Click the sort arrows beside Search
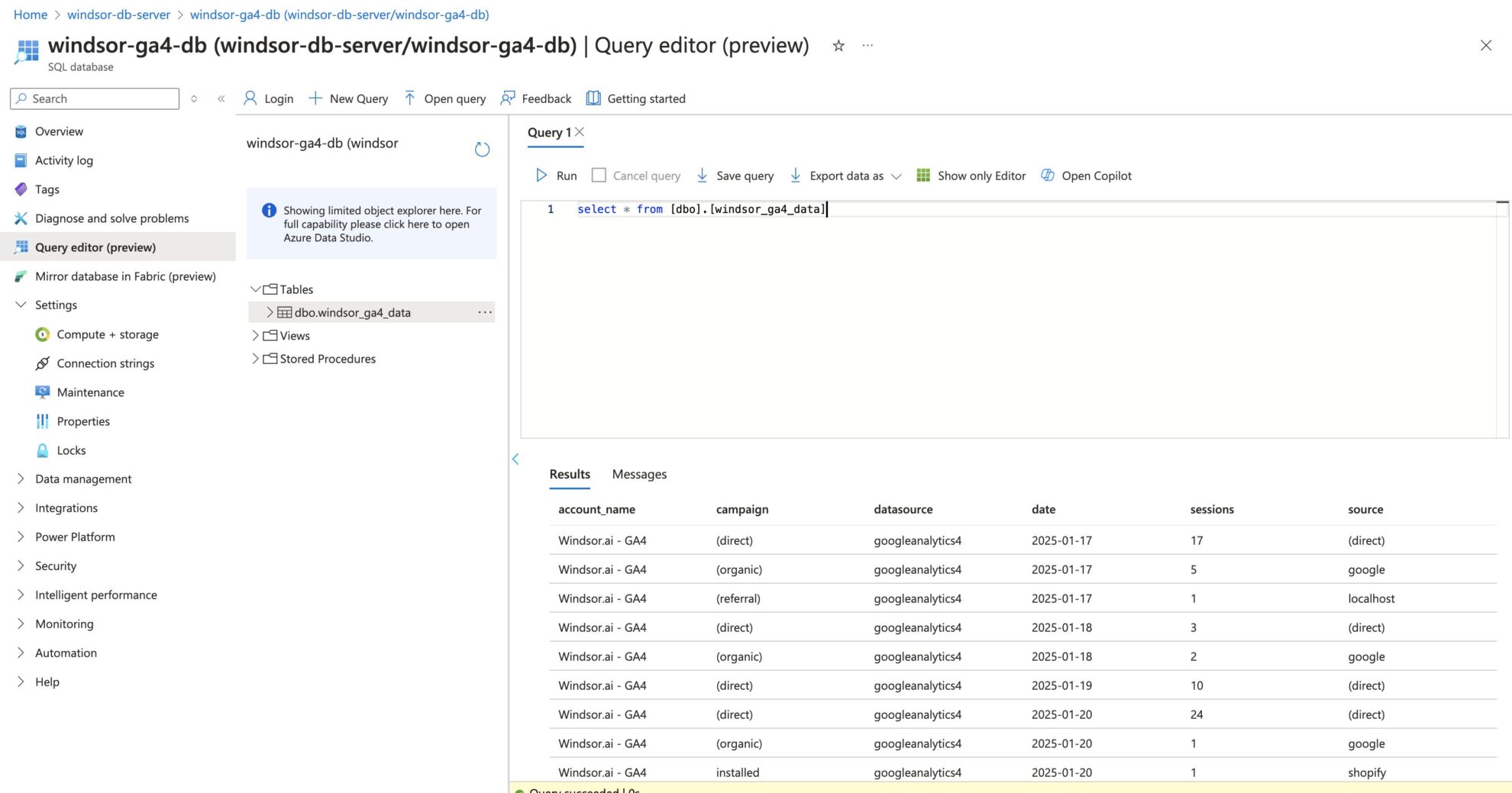The width and height of the screenshot is (1512, 793). pyautogui.click(x=194, y=98)
